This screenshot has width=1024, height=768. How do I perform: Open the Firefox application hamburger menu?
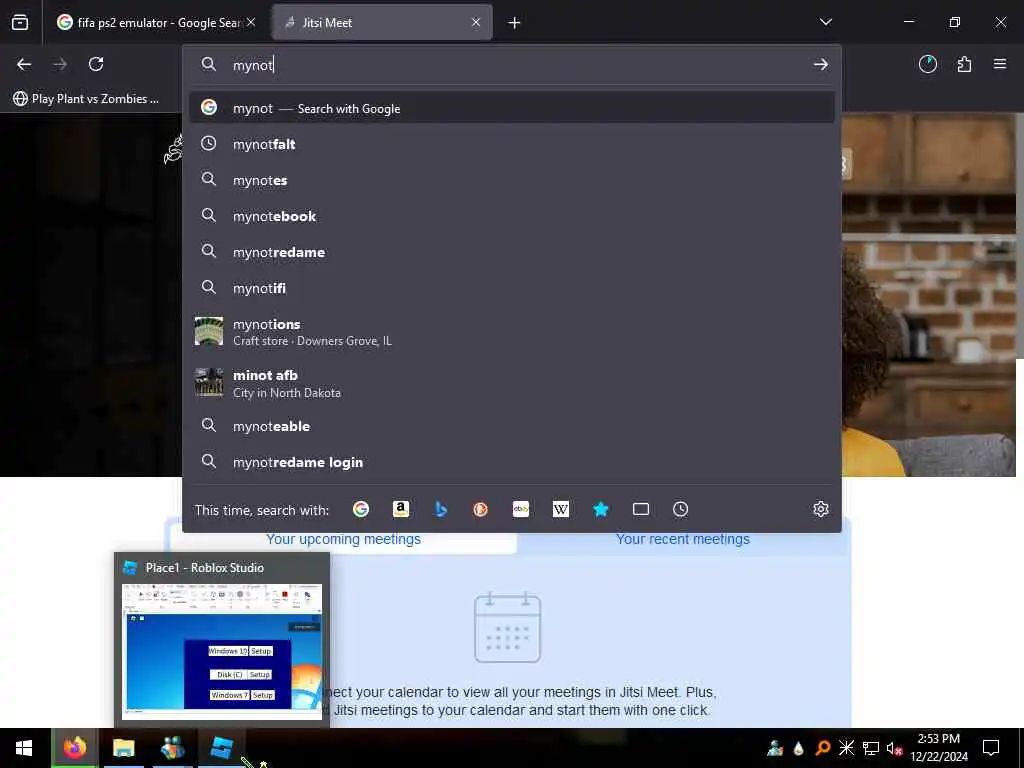pos(1000,64)
